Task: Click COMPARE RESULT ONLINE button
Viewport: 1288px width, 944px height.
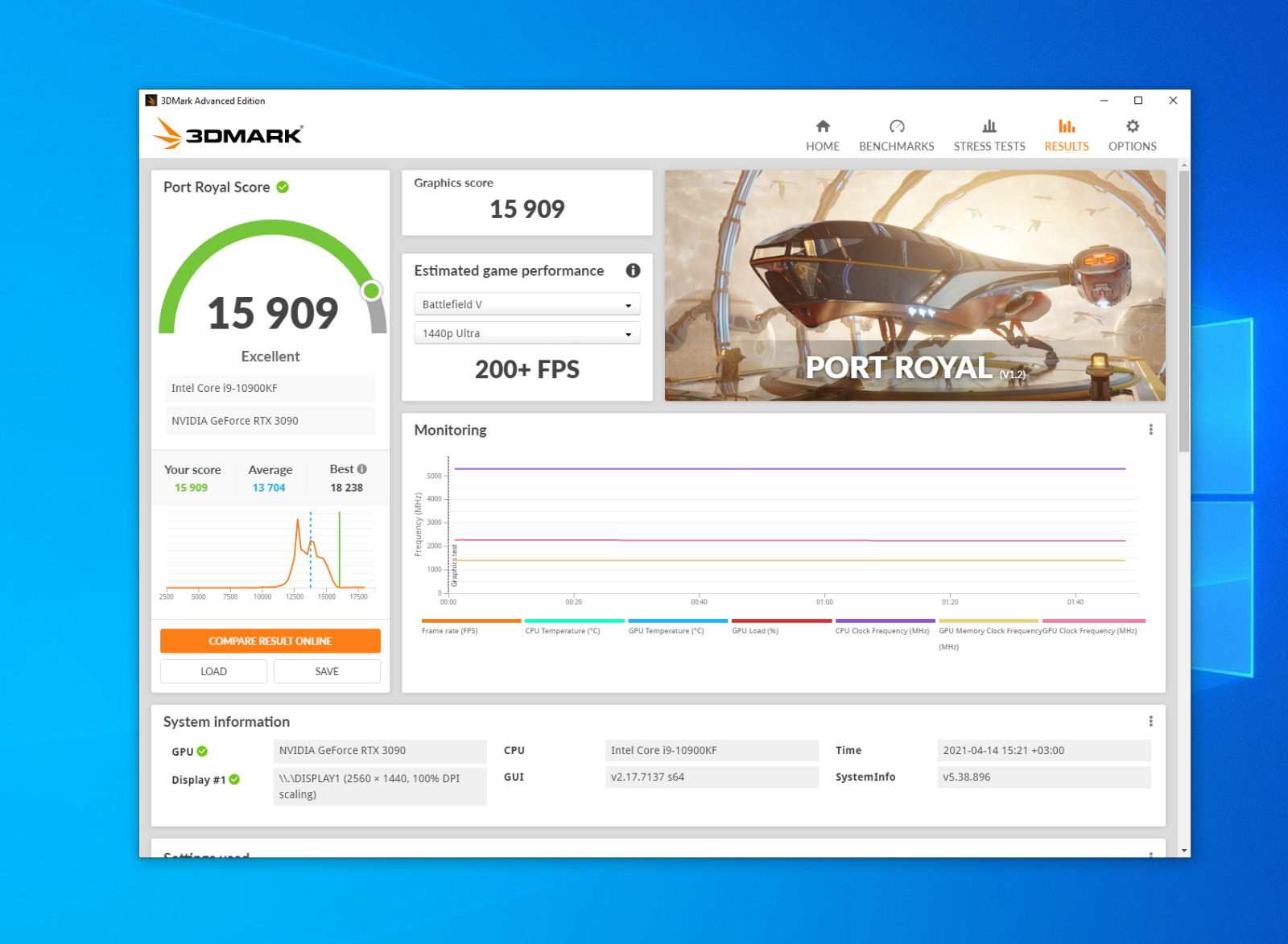Action: 270,641
